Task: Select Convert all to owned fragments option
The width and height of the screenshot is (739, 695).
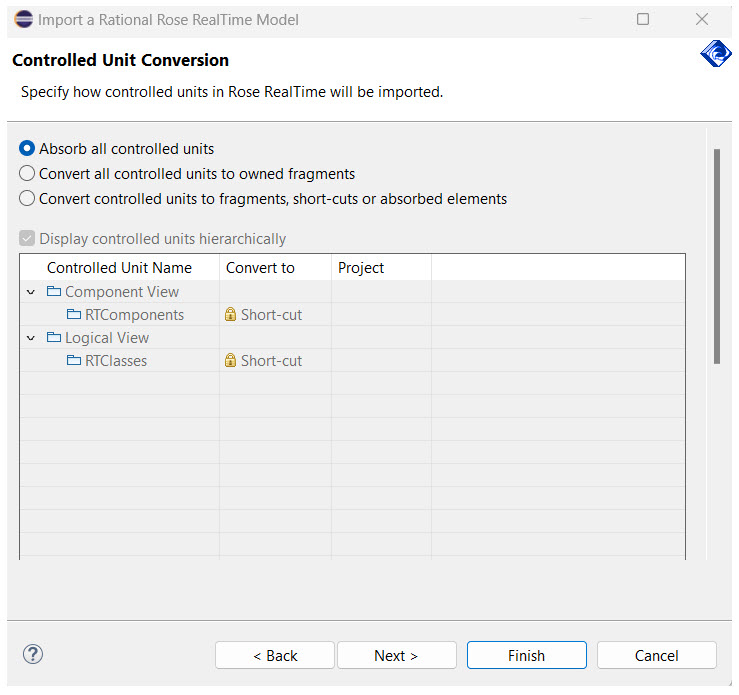Action: coord(28,174)
